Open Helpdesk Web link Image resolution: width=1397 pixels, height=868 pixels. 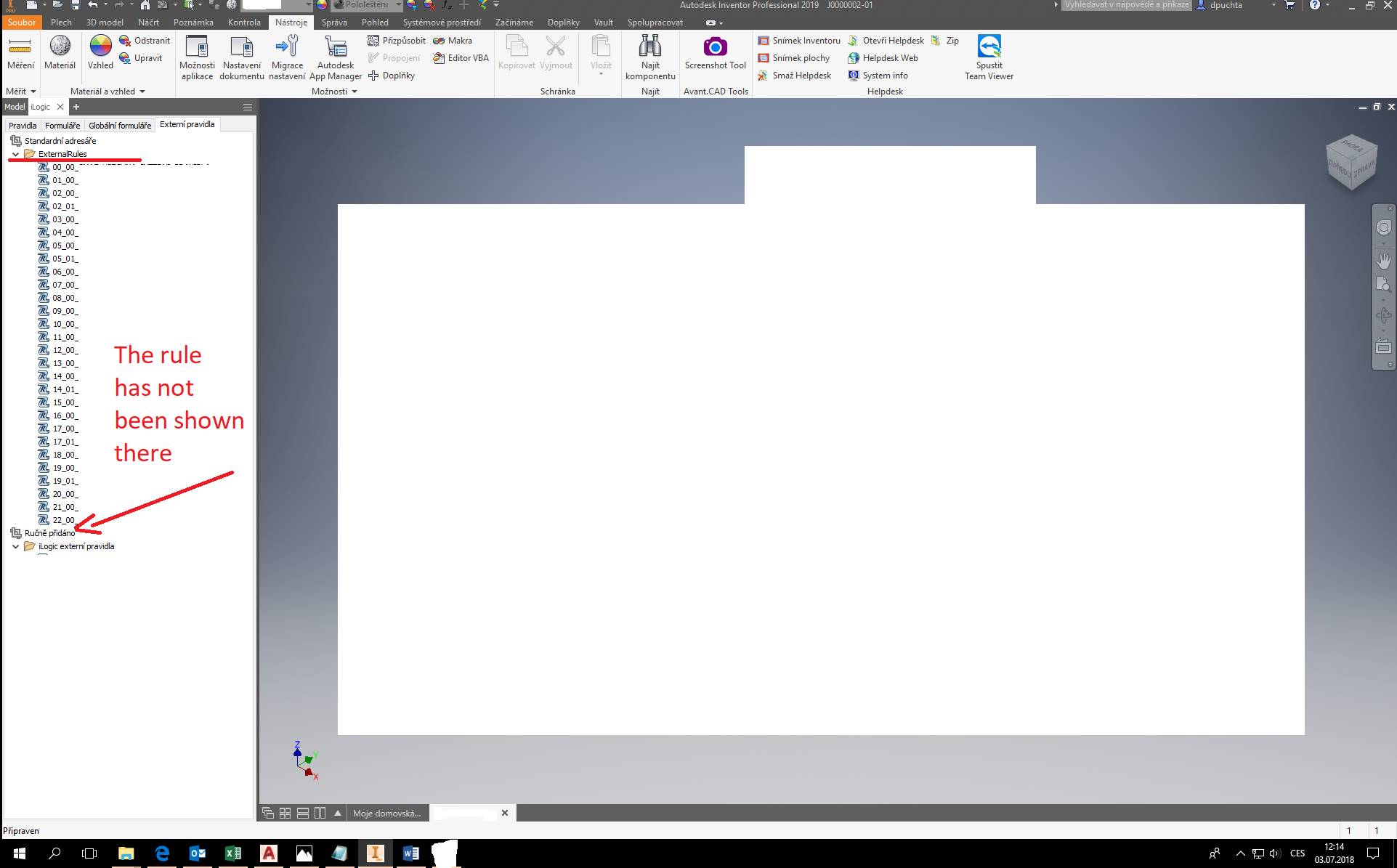pyautogui.click(x=883, y=58)
